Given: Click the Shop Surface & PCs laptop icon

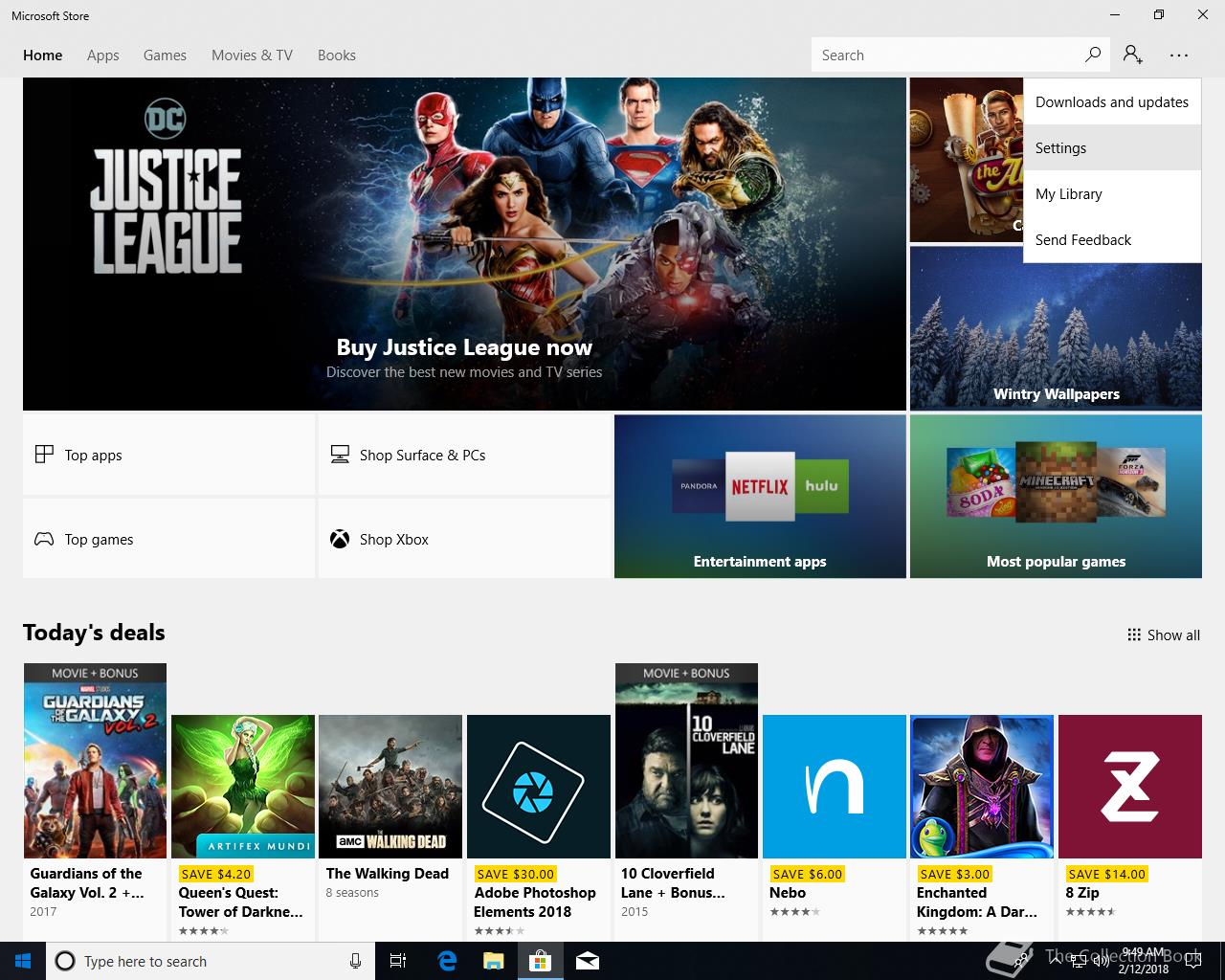Looking at the screenshot, I should (340, 455).
